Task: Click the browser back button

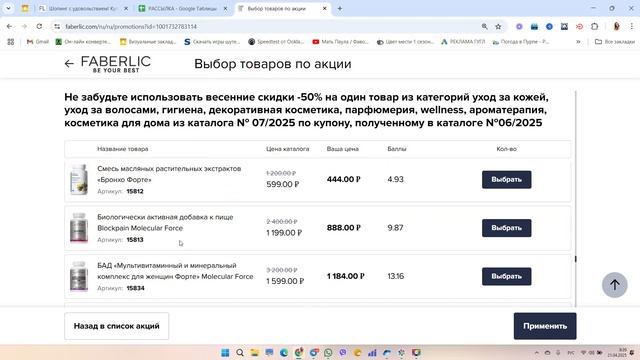Action: pos(9,26)
